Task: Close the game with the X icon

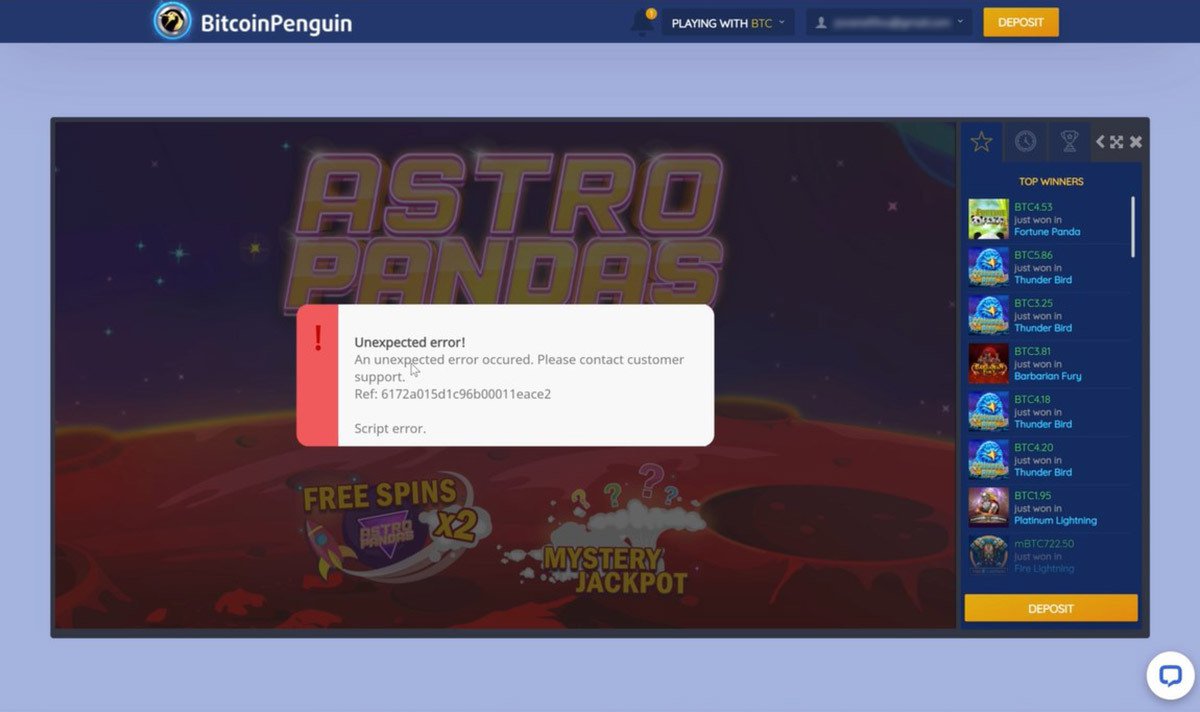Action: coord(1136,142)
